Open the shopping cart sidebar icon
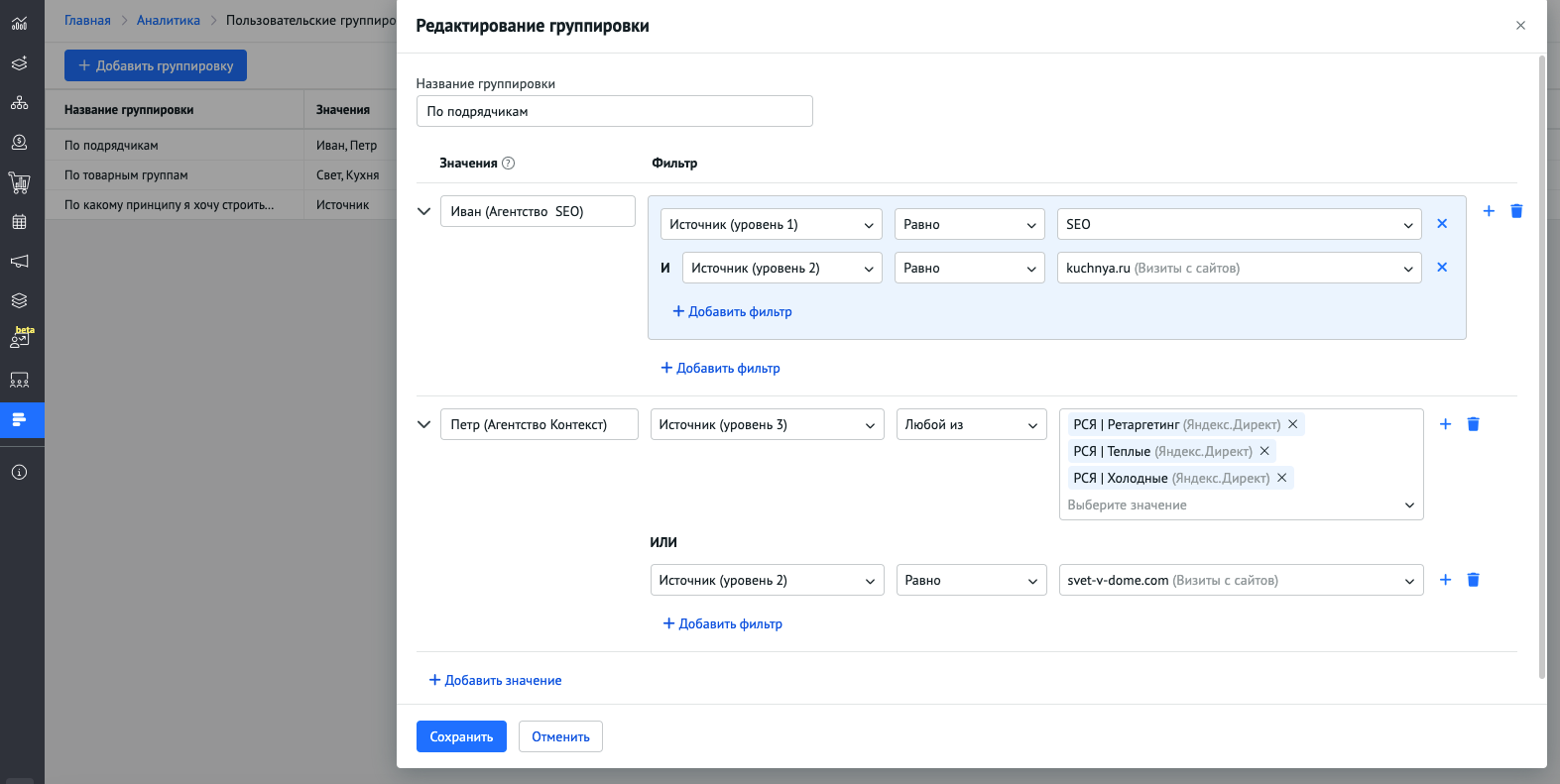This screenshot has height=784, width=1560. 19,182
